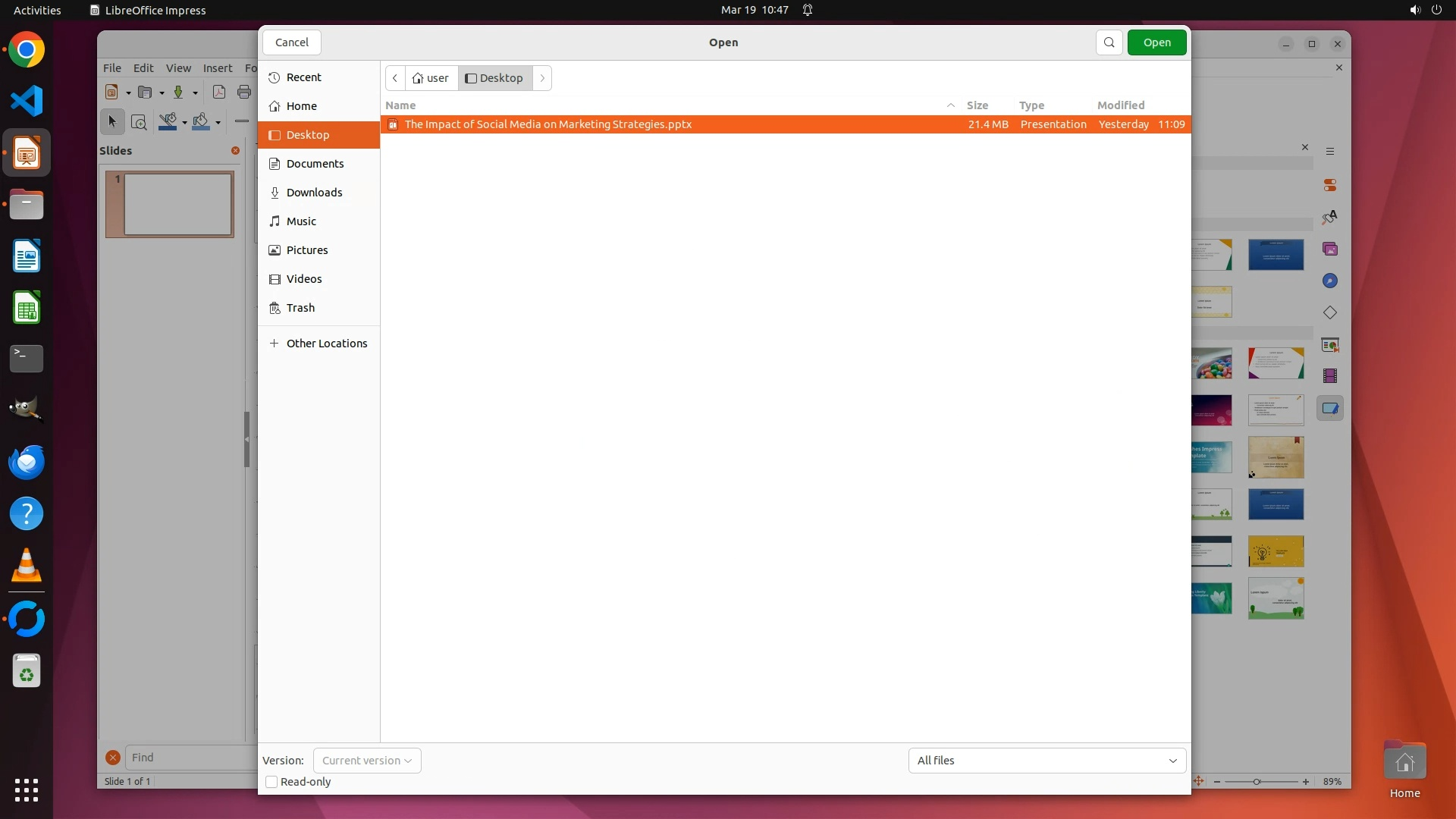Screen dimensions: 1456x819
Task: Select the Downloads folder in sidebar
Action: click(314, 193)
